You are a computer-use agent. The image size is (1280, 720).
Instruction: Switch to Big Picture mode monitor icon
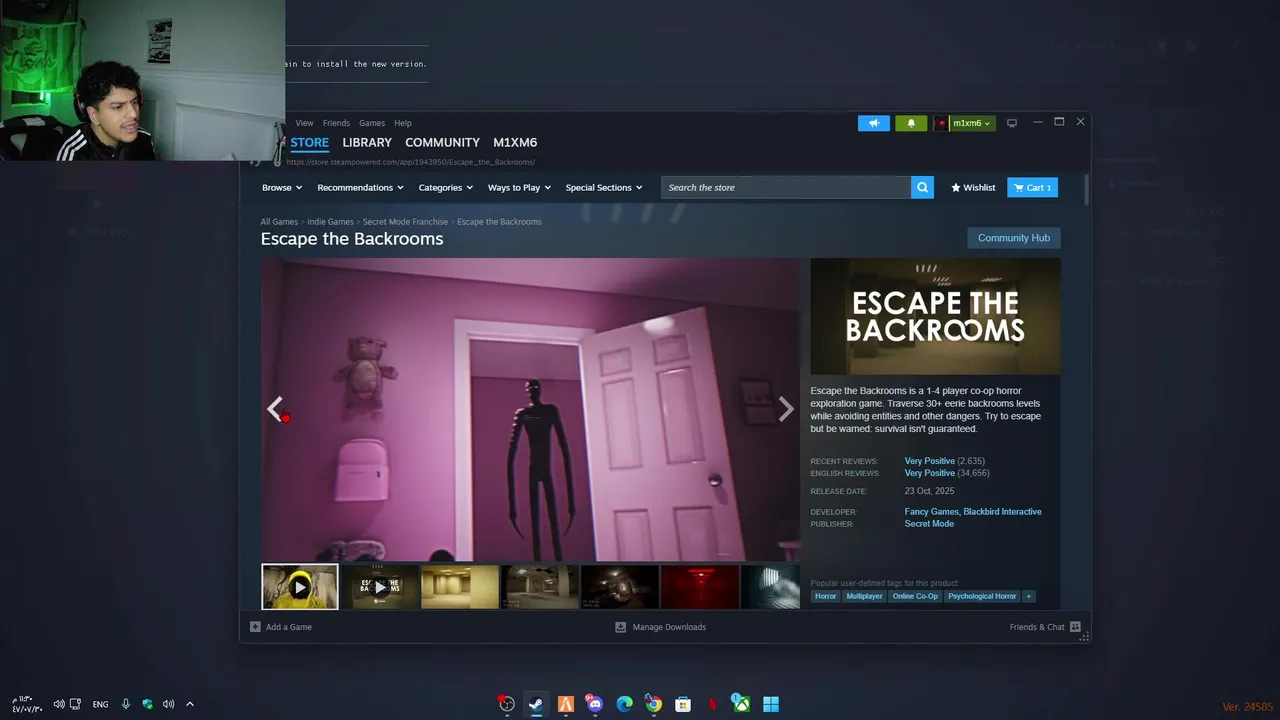click(1012, 123)
